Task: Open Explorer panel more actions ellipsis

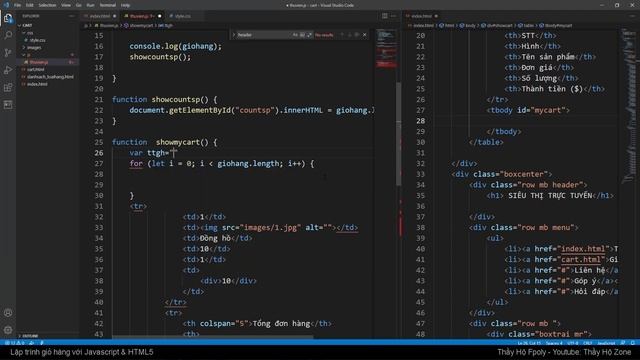Action: pos(72,16)
